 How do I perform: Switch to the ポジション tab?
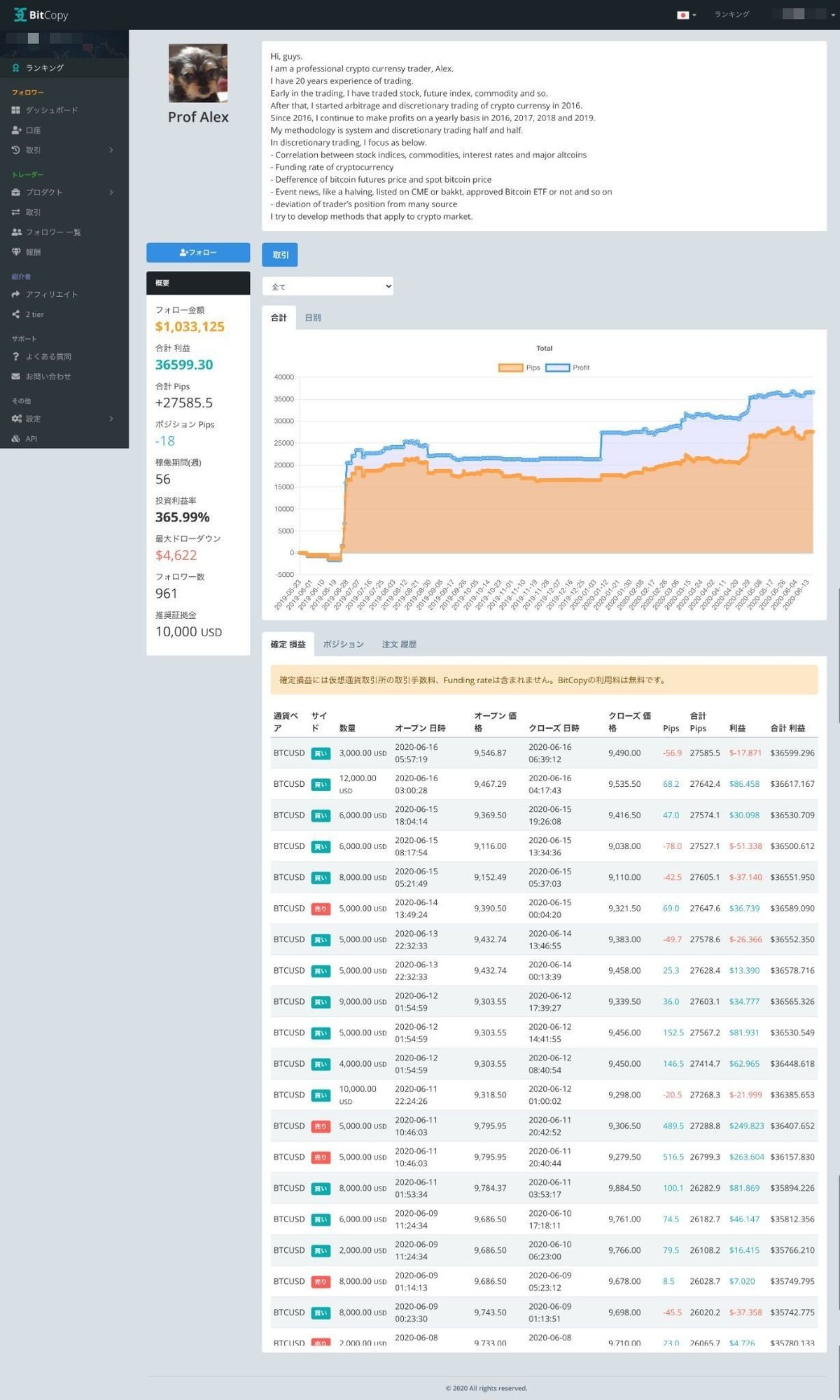(x=343, y=644)
